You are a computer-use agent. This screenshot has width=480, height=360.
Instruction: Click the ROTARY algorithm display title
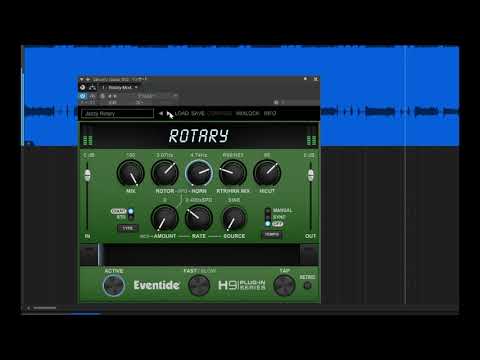click(199, 136)
